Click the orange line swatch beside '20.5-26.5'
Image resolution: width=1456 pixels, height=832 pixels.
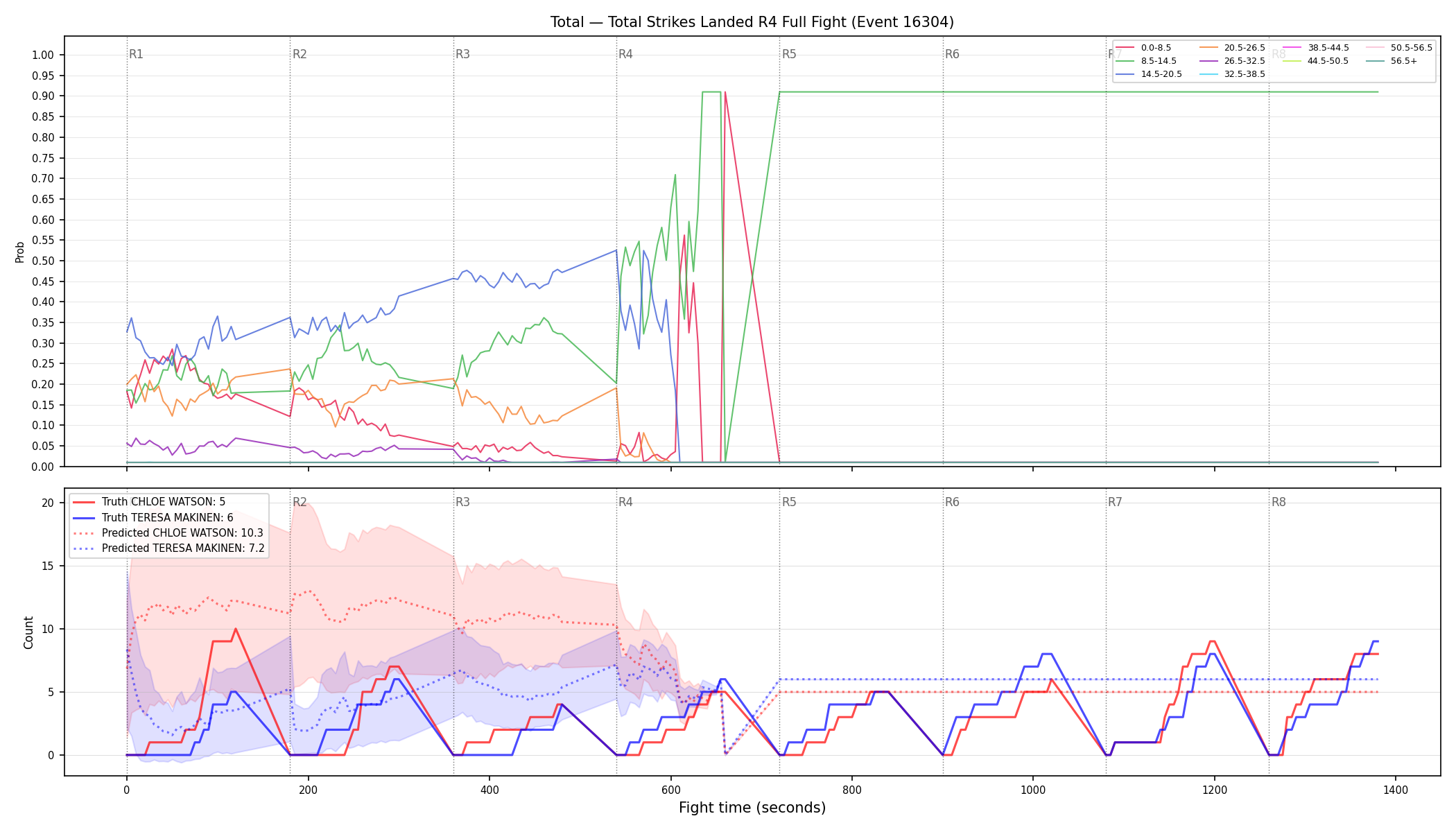(x=1209, y=48)
